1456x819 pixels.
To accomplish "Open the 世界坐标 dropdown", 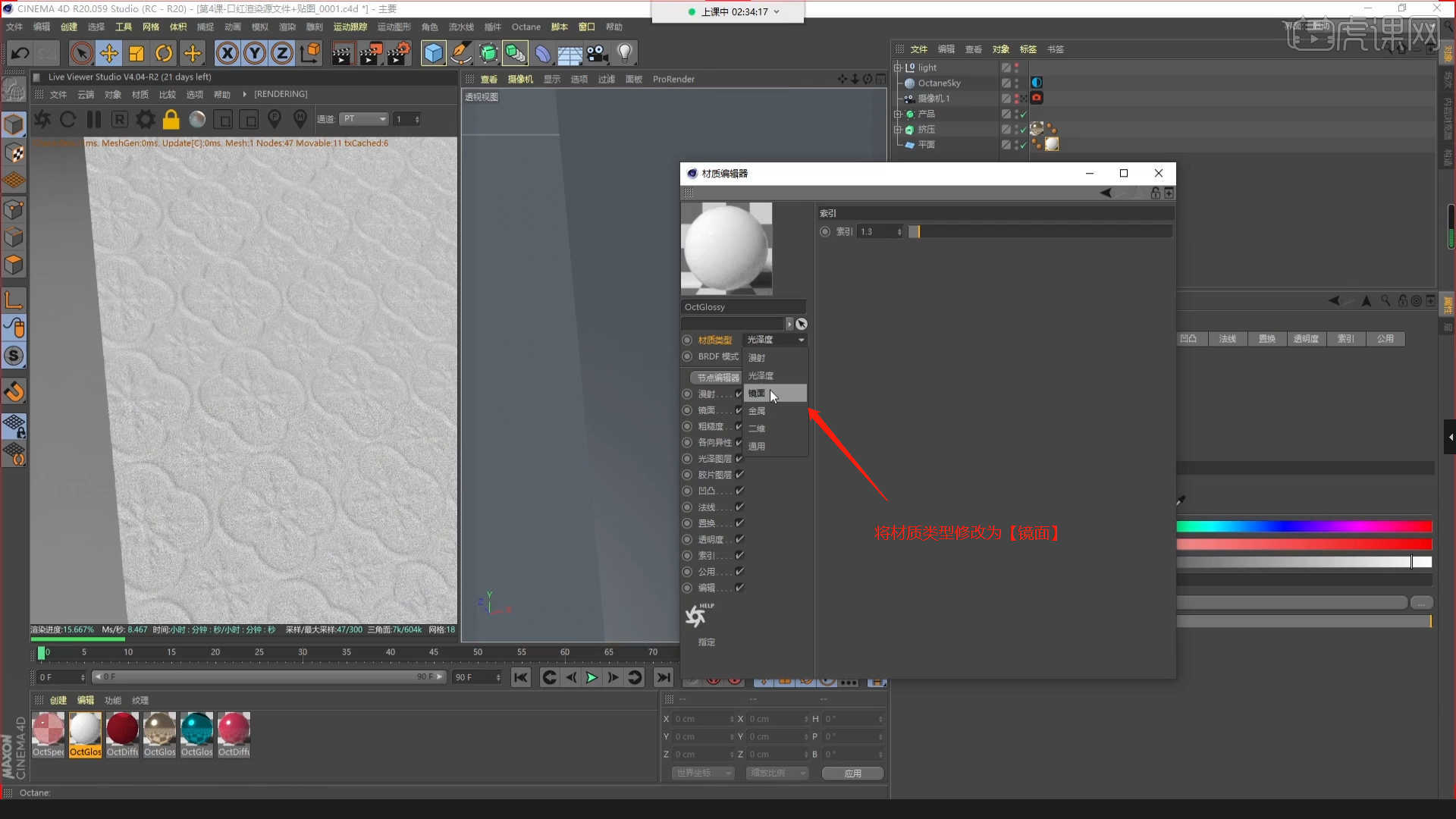I will pos(703,773).
